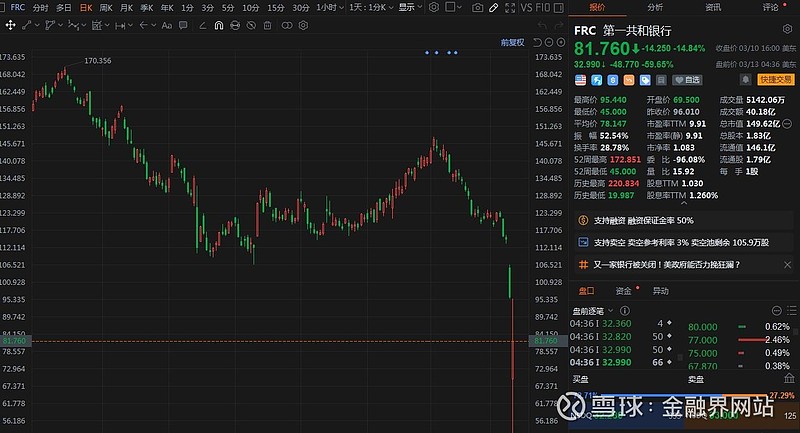Open the 评论 comments tab
The width and height of the screenshot is (800, 433).
[770, 7]
